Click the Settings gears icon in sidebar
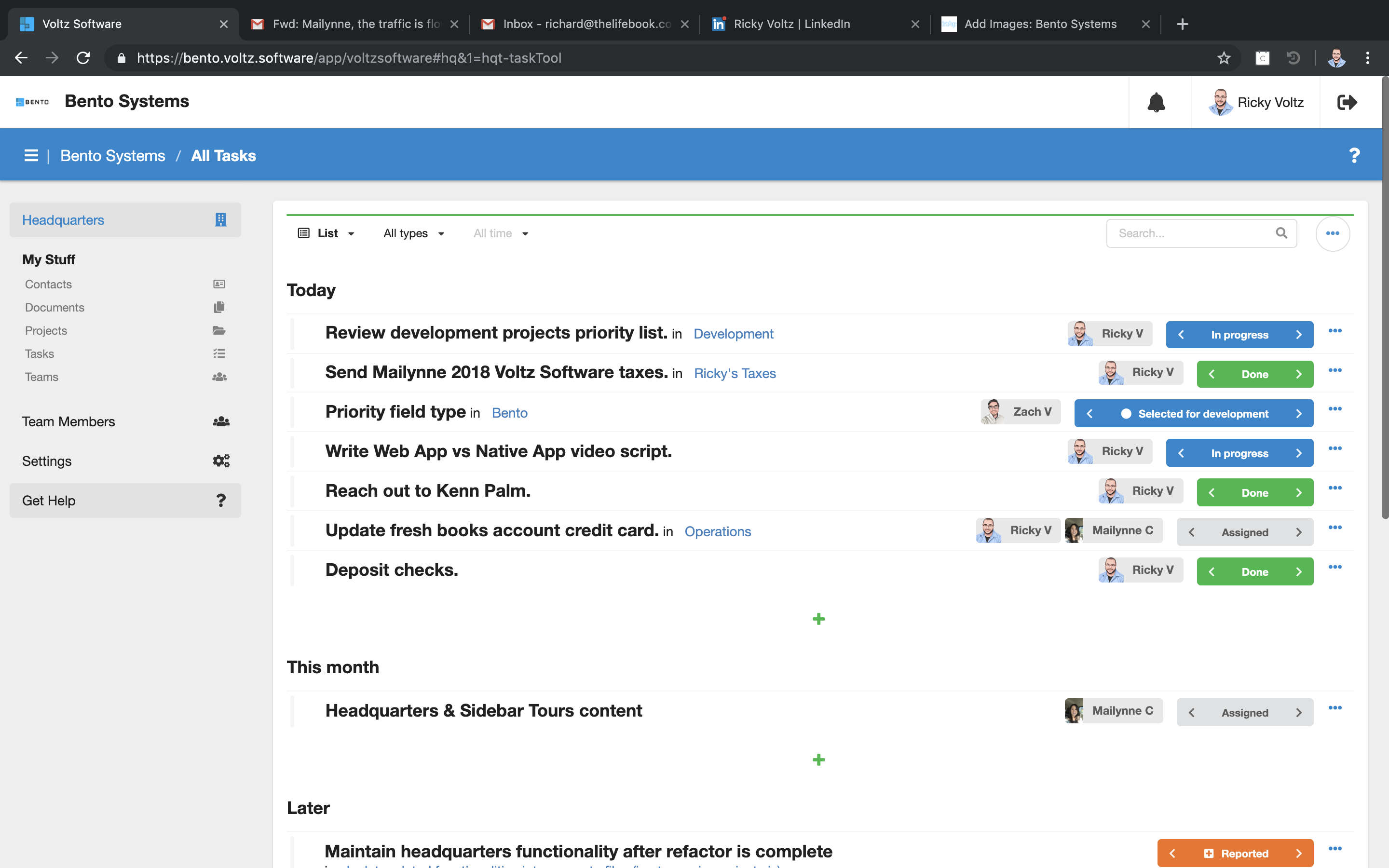The image size is (1389, 868). coord(221,461)
